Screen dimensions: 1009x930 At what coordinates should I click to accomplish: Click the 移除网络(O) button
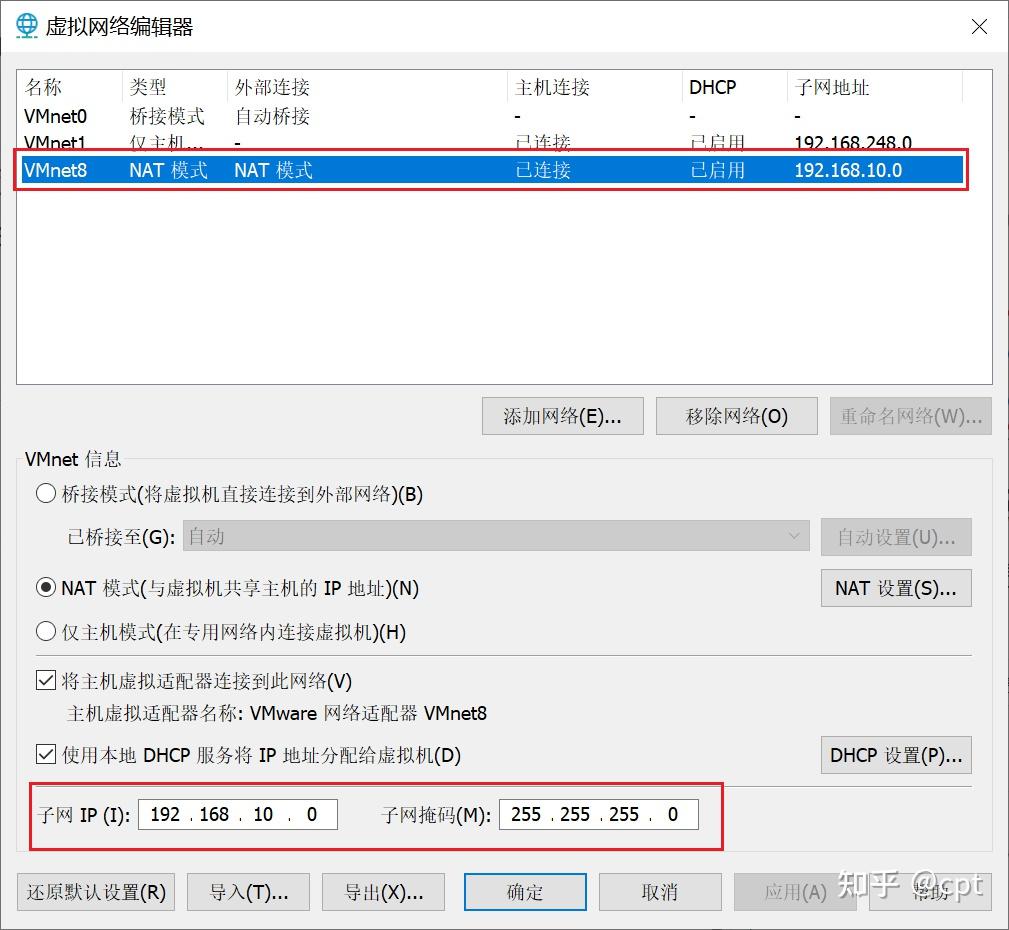click(x=737, y=416)
